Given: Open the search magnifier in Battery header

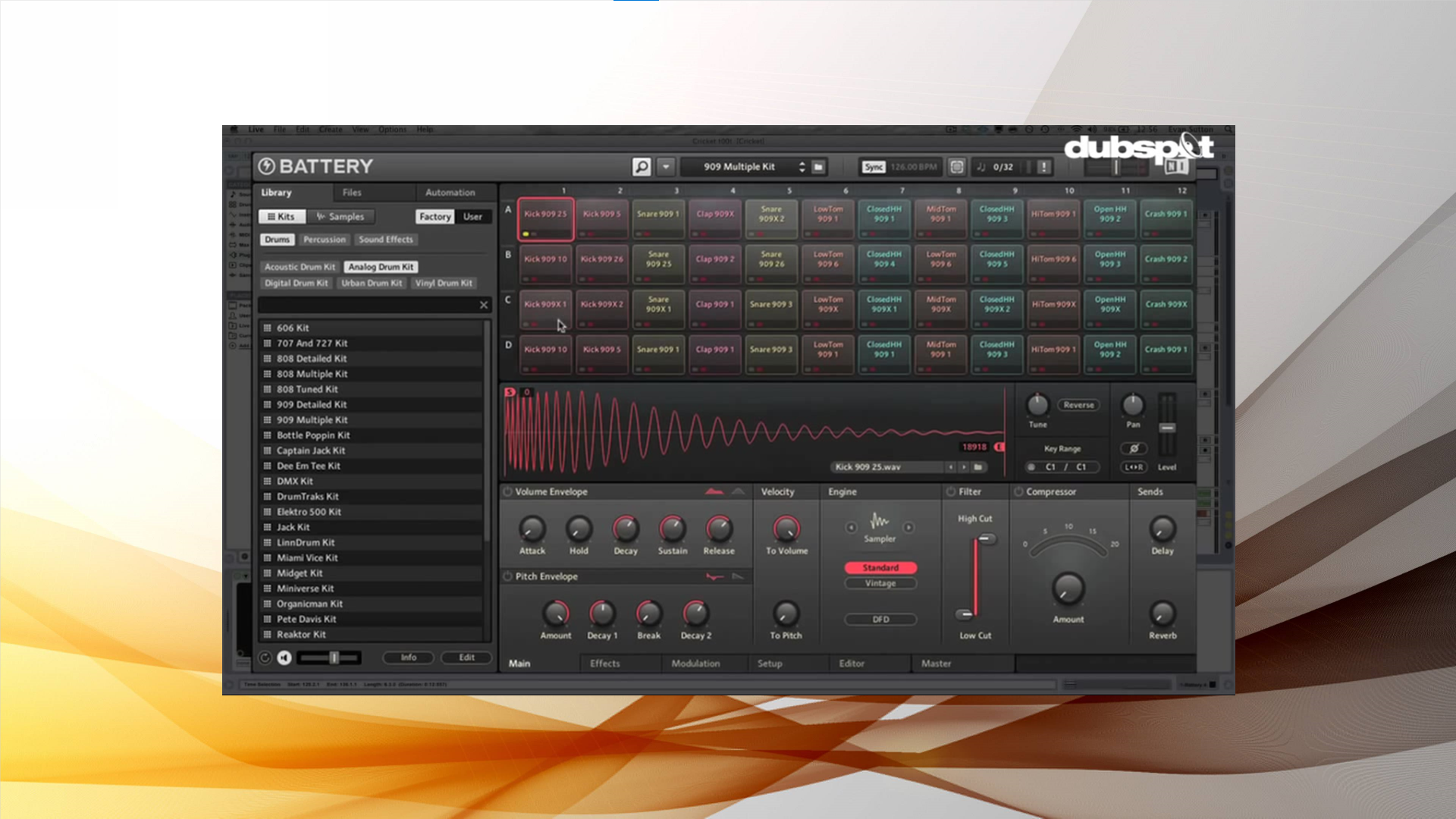Looking at the screenshot, I should (642, 167).
